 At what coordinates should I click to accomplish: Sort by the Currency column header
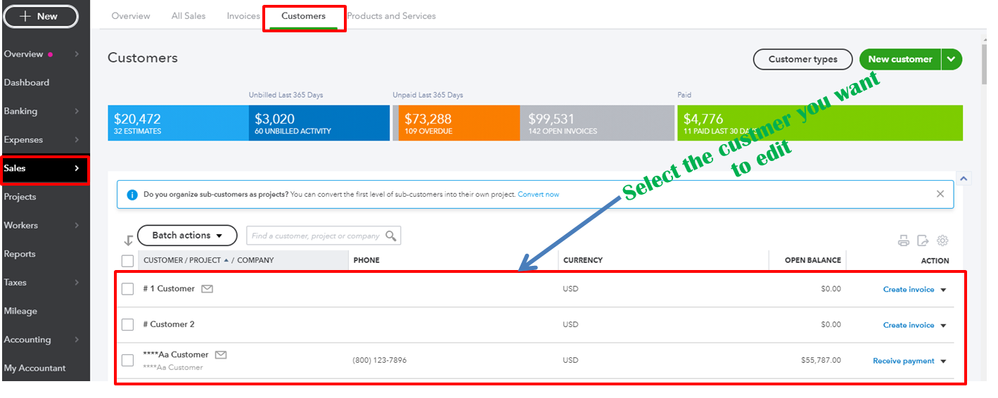tap(582, 260)
